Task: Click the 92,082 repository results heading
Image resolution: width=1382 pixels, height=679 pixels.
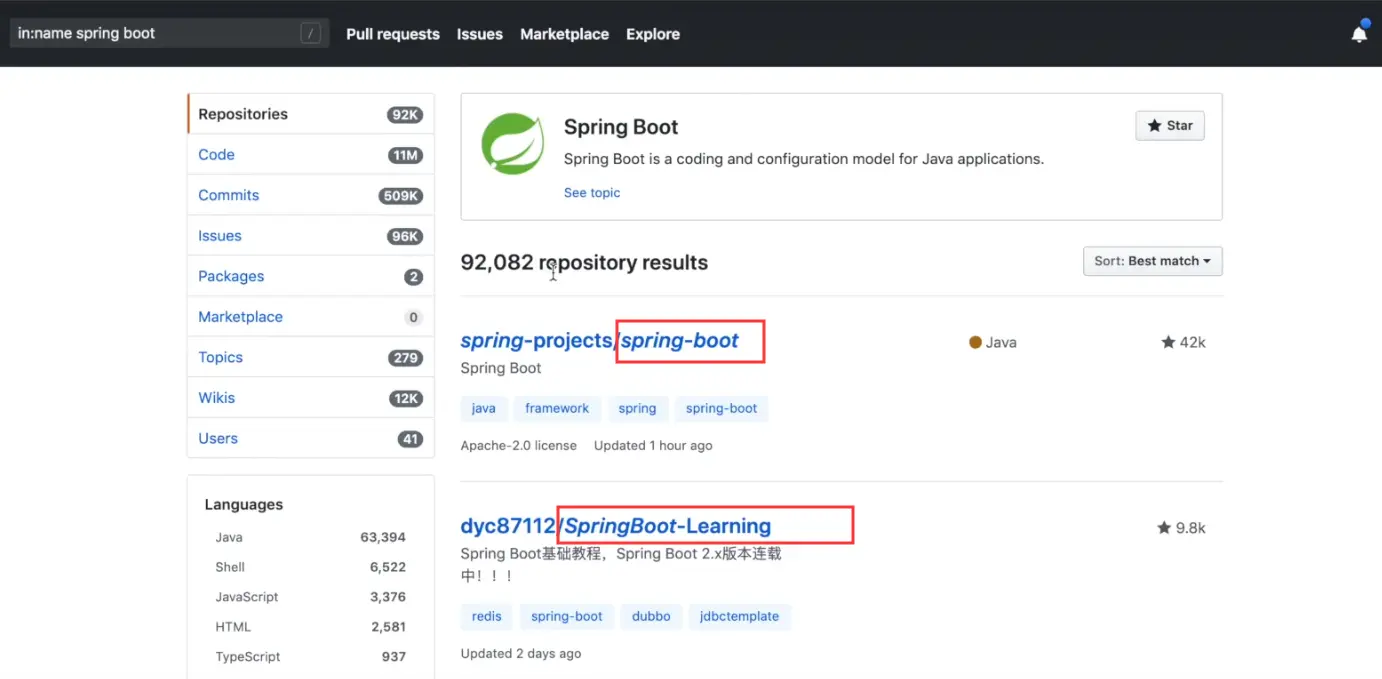Action: pos(584,263)
